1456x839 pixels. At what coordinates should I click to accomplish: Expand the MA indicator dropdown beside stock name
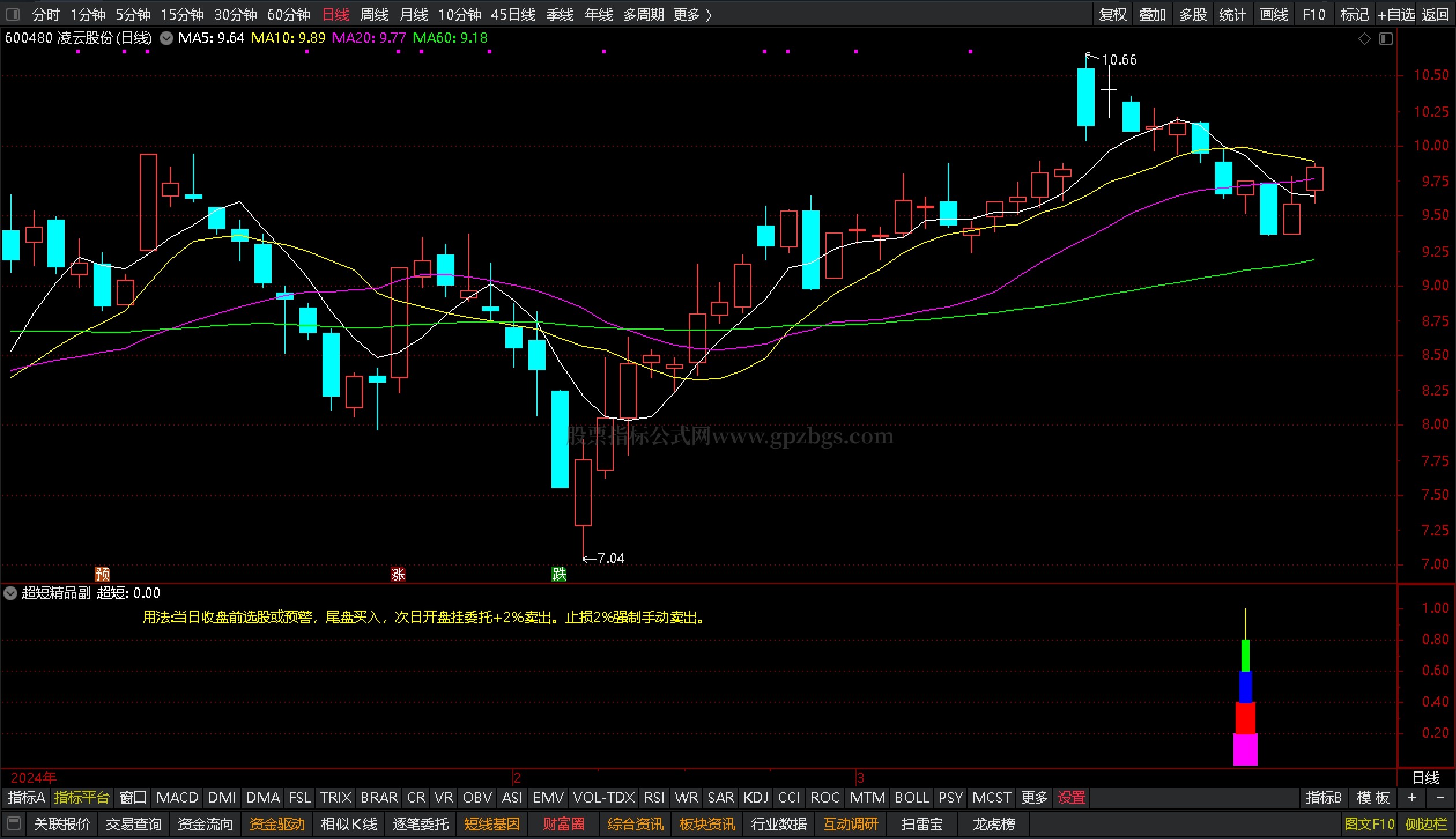click(166, 39)
